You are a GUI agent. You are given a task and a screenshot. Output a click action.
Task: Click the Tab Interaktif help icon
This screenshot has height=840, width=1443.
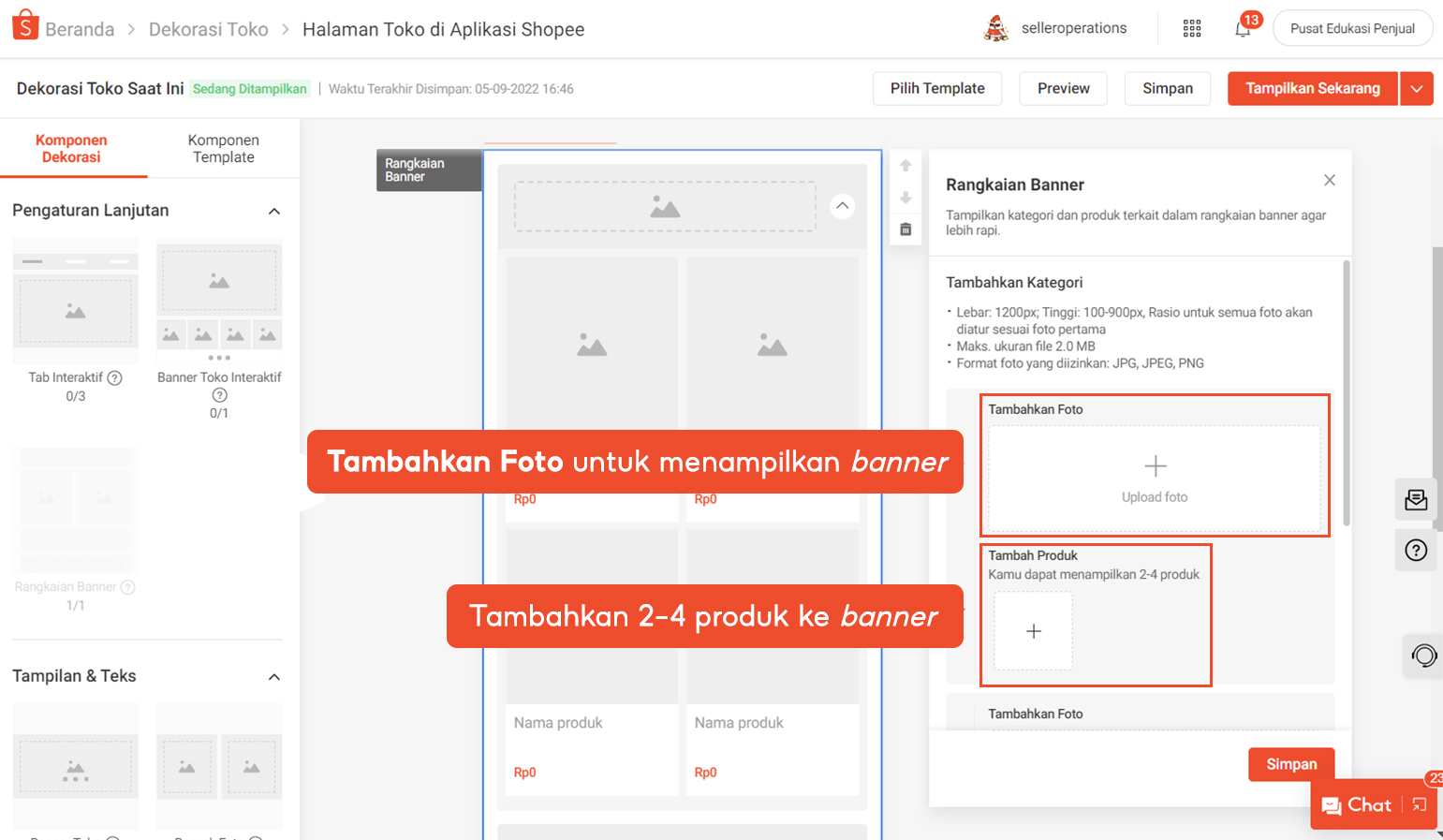click(x=114, y=377)
